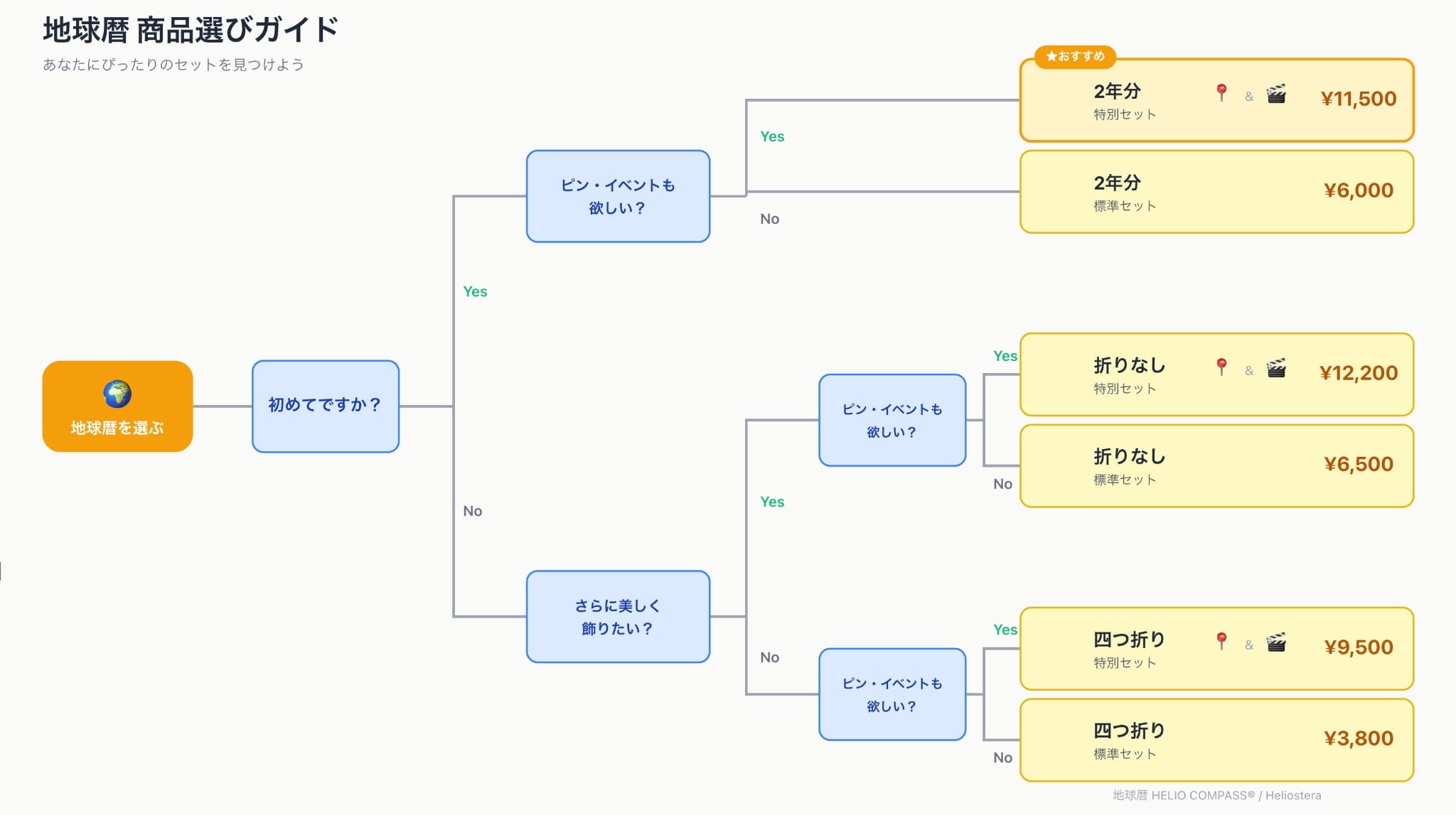
Task: Click the clapperboard icon on the 2年分 特別セット card
Action: point(1276,94)
